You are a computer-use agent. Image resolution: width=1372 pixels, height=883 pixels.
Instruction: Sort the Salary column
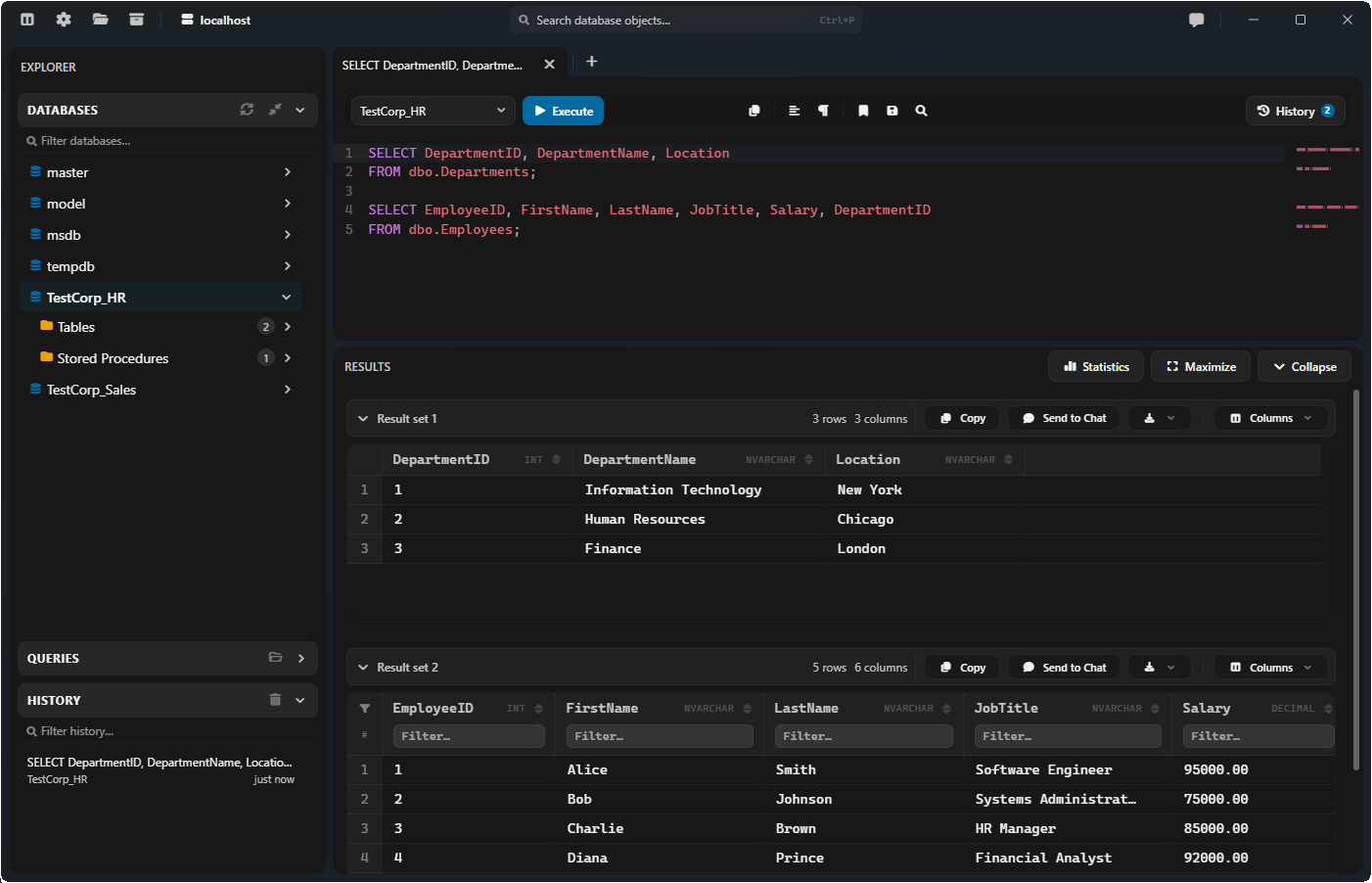1328,708
